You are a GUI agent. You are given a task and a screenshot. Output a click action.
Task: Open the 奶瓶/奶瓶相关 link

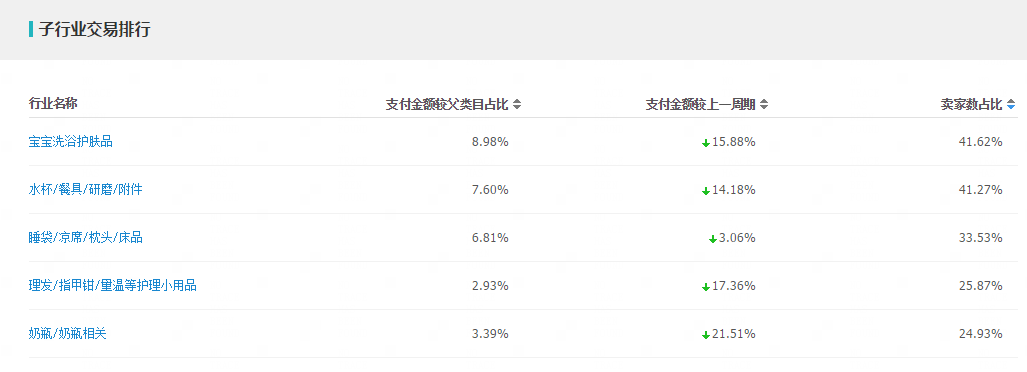pyautogui.click(x=67, y=333)
